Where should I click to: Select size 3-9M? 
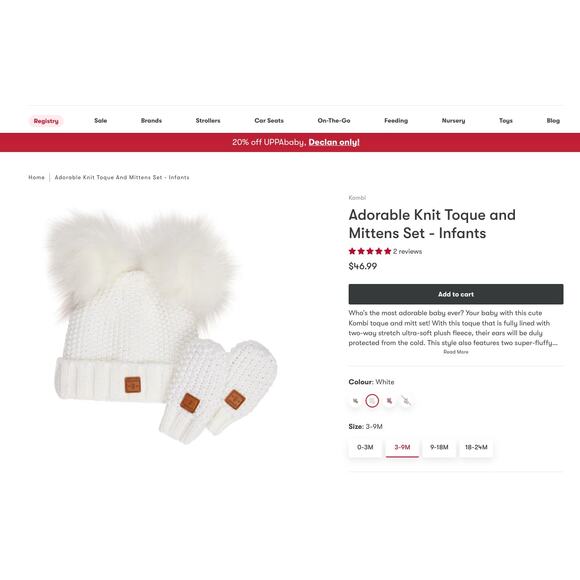click(402, 447)
